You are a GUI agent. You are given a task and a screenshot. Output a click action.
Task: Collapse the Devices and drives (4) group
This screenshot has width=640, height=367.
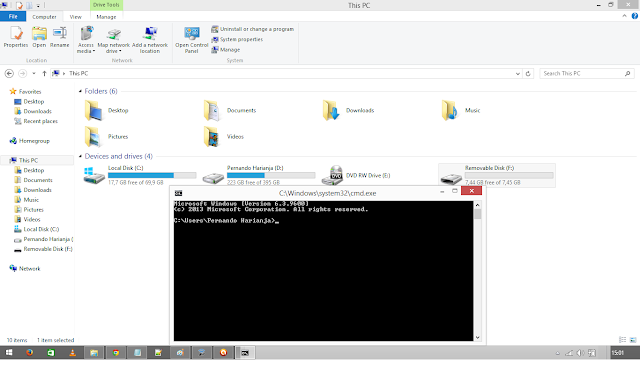point(80,156)
